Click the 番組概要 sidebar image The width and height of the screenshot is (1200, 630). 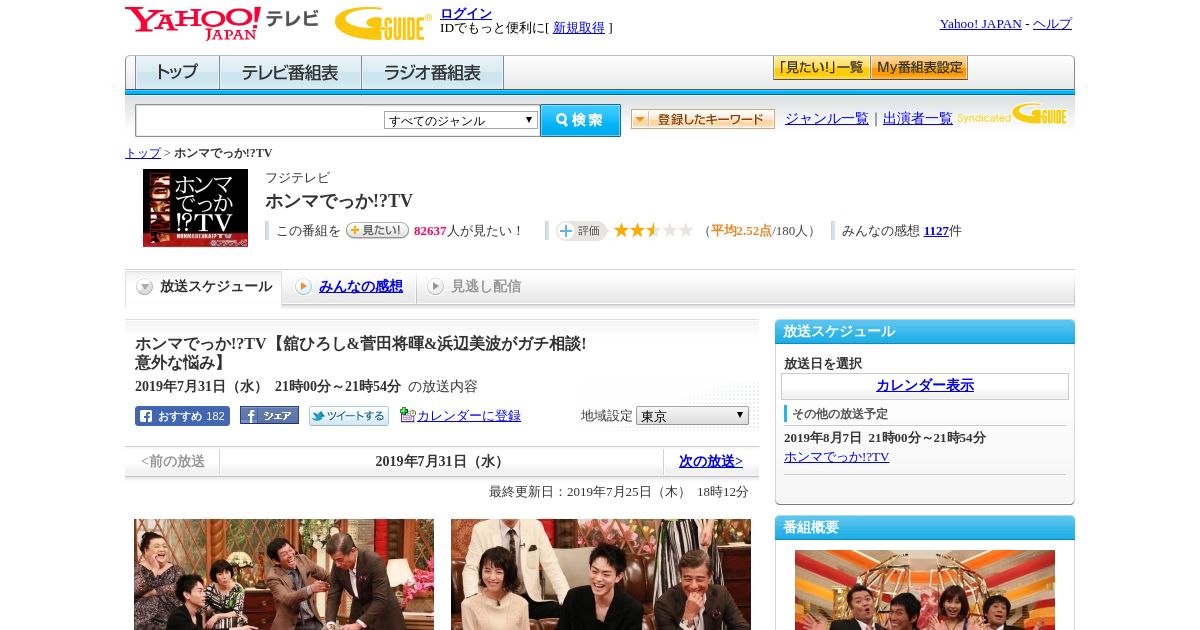(925, 590)
